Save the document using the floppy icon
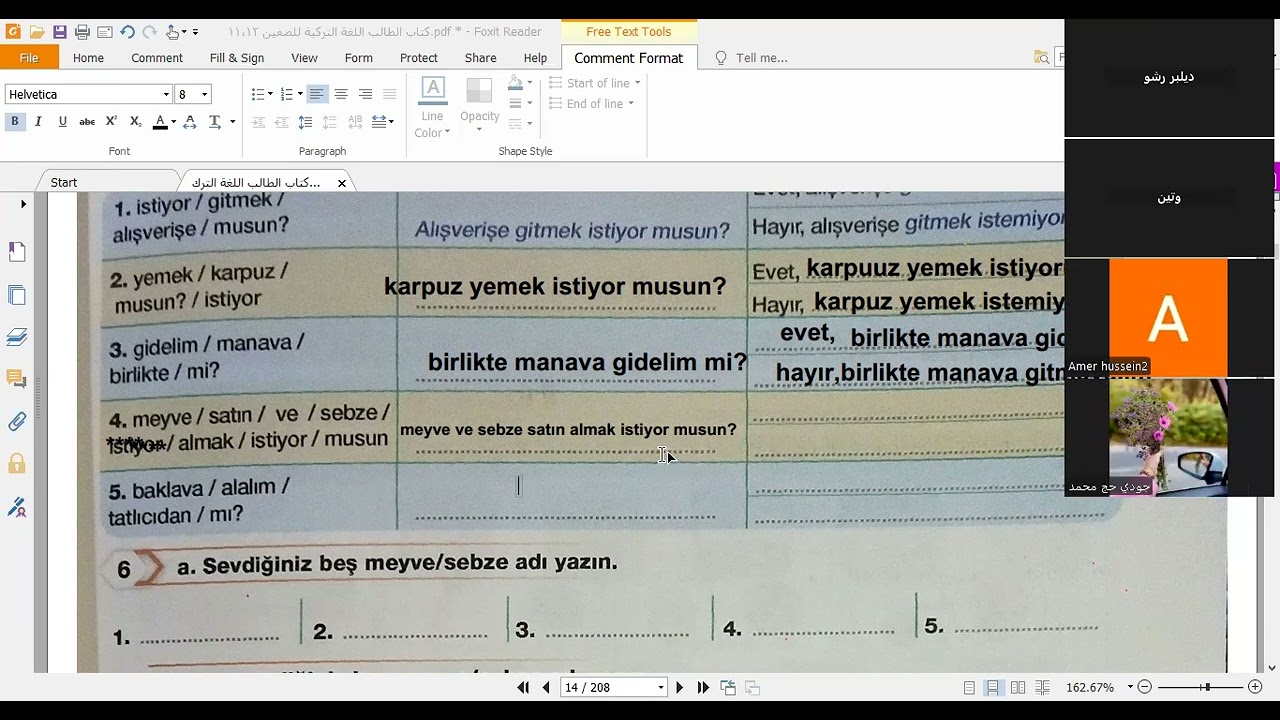 pos(60,32)
